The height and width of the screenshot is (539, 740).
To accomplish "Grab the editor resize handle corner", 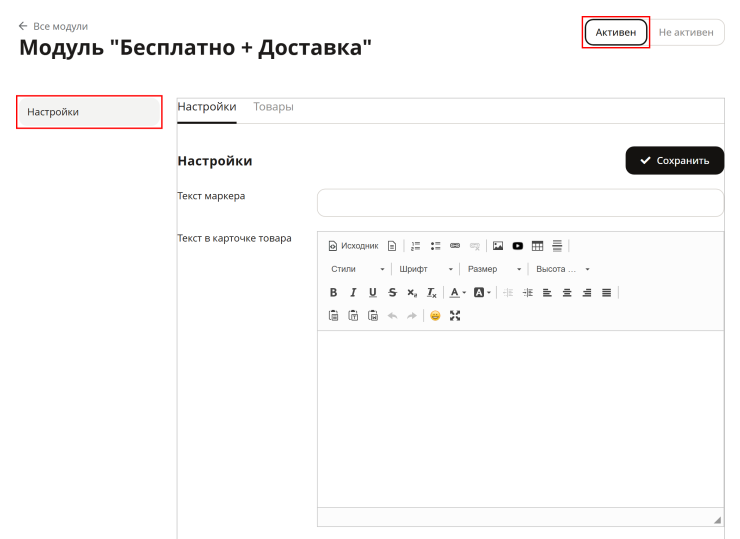I will pyautogui.click(x=717, y=520).
